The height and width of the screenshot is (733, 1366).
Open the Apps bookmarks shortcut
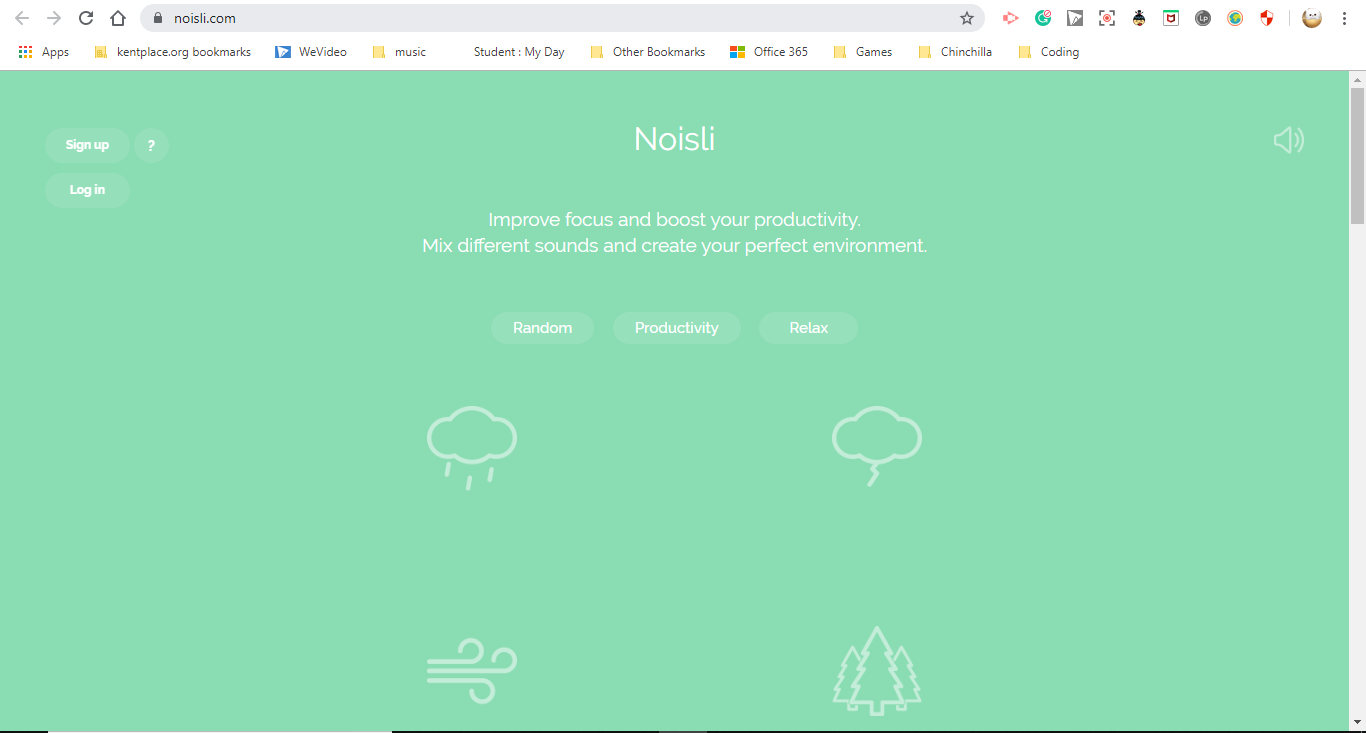(x=44, y=52)
